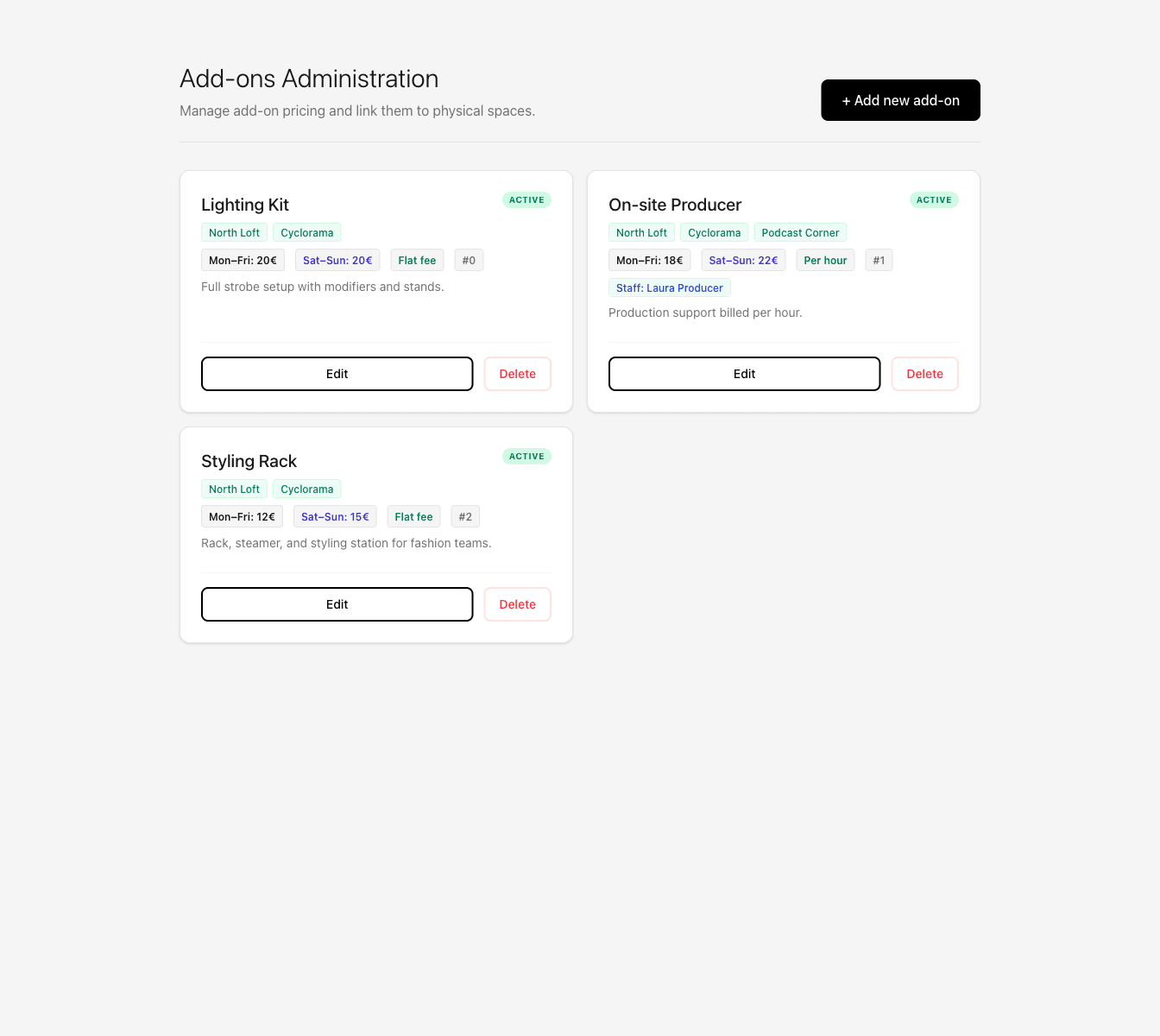Delete the On-site Producer add-on

pos(924,374)
